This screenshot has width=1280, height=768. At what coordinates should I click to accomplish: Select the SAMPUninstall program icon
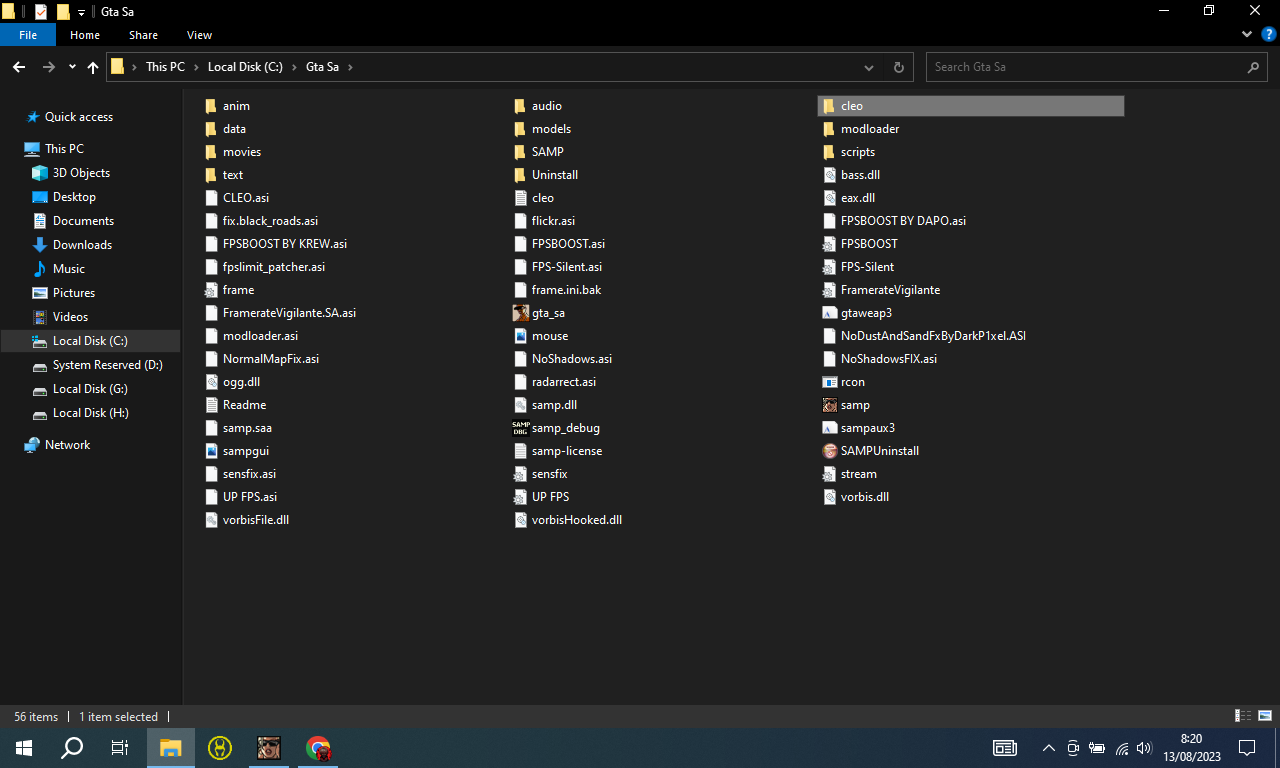coord(829,451)
